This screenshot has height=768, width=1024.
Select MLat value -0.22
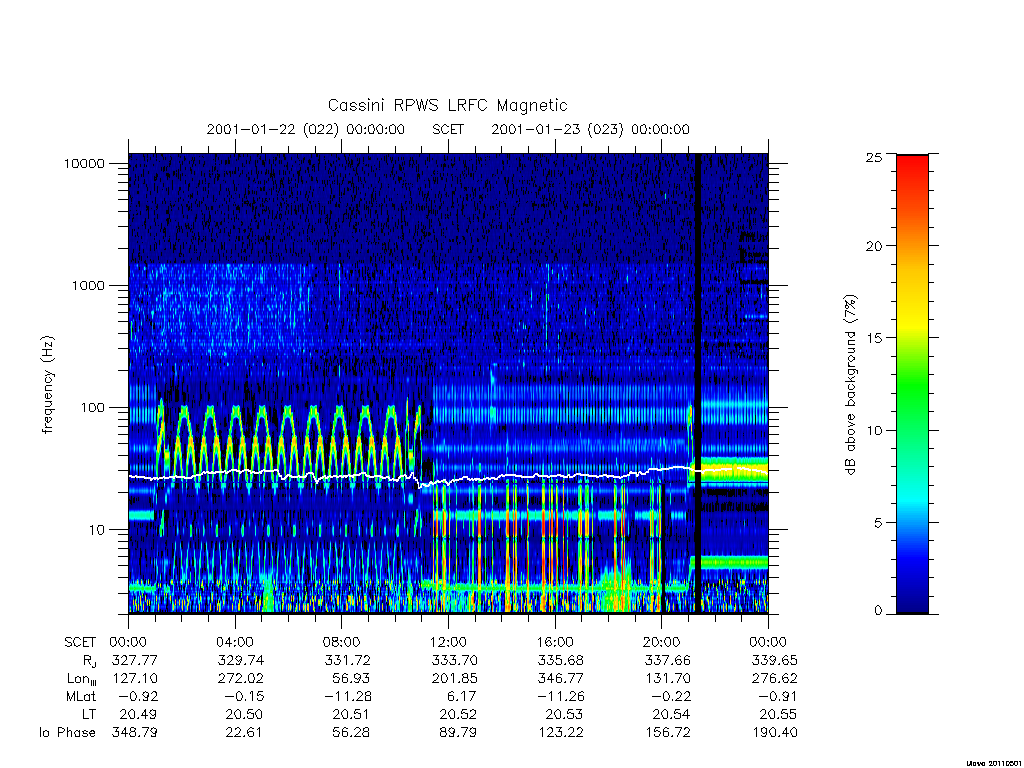(671, 697)
